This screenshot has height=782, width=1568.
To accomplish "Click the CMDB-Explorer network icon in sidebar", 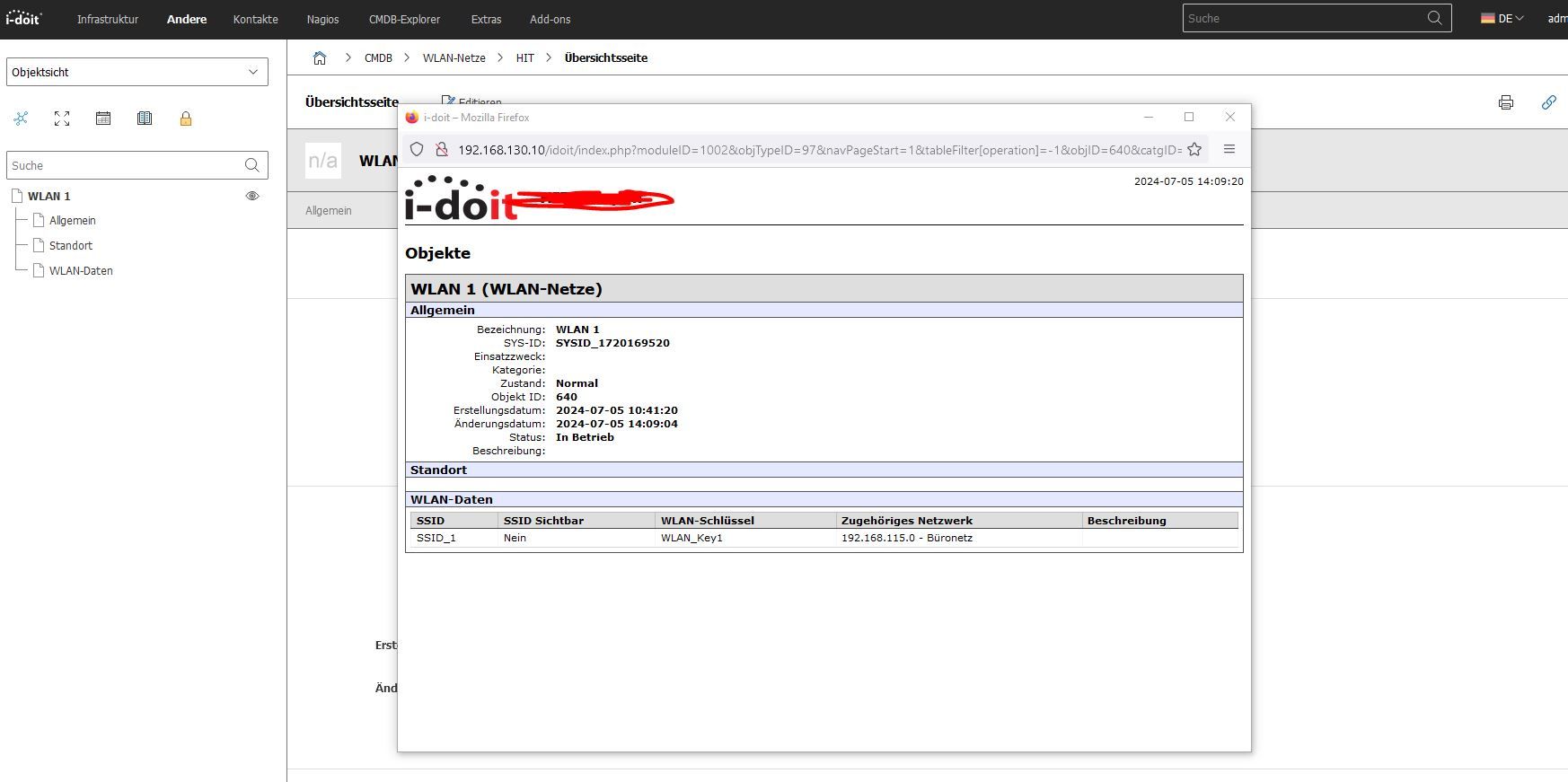I will 21,119.
